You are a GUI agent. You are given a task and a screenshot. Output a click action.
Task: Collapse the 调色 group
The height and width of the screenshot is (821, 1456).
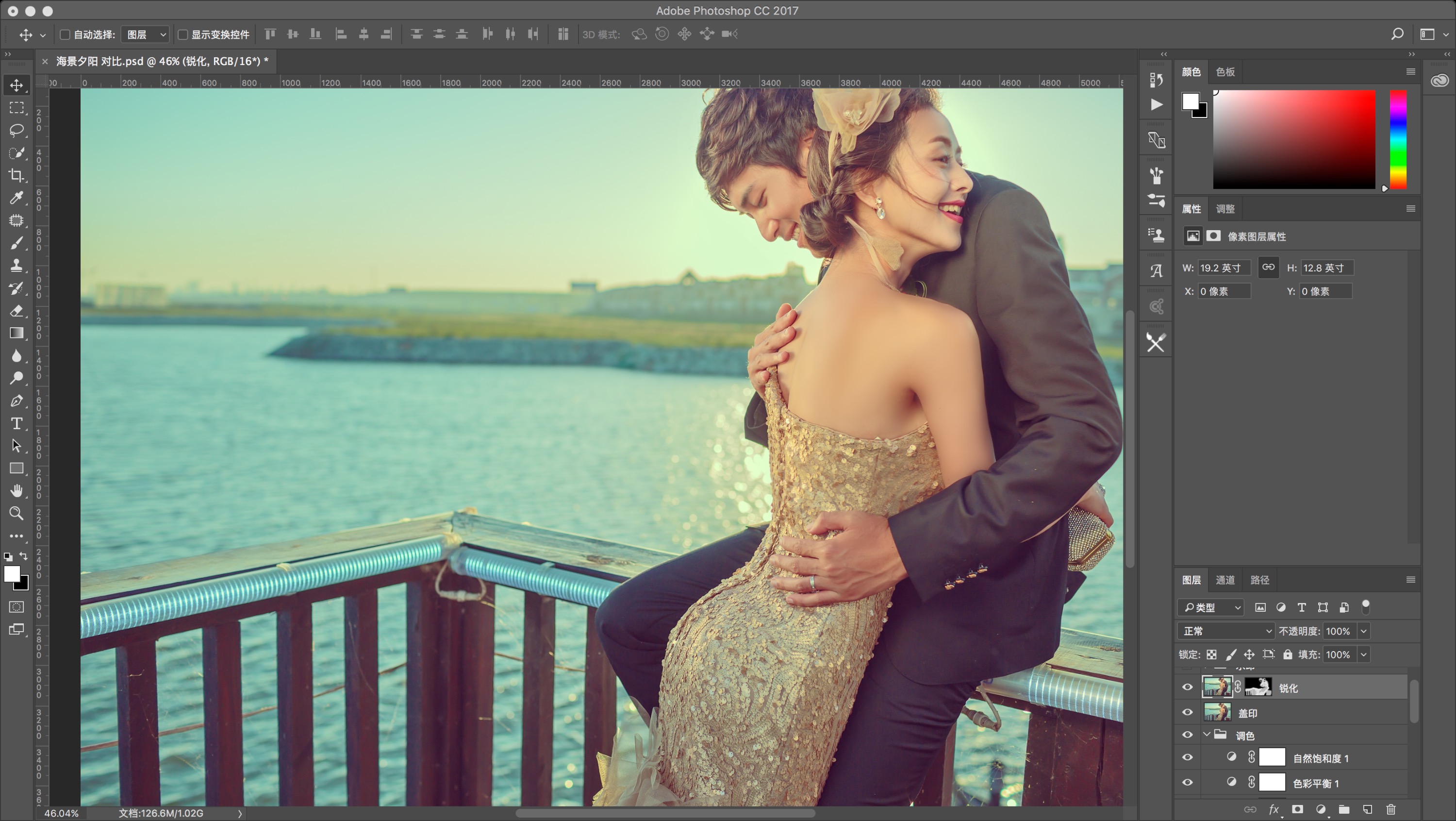(x=1207, y=735)
